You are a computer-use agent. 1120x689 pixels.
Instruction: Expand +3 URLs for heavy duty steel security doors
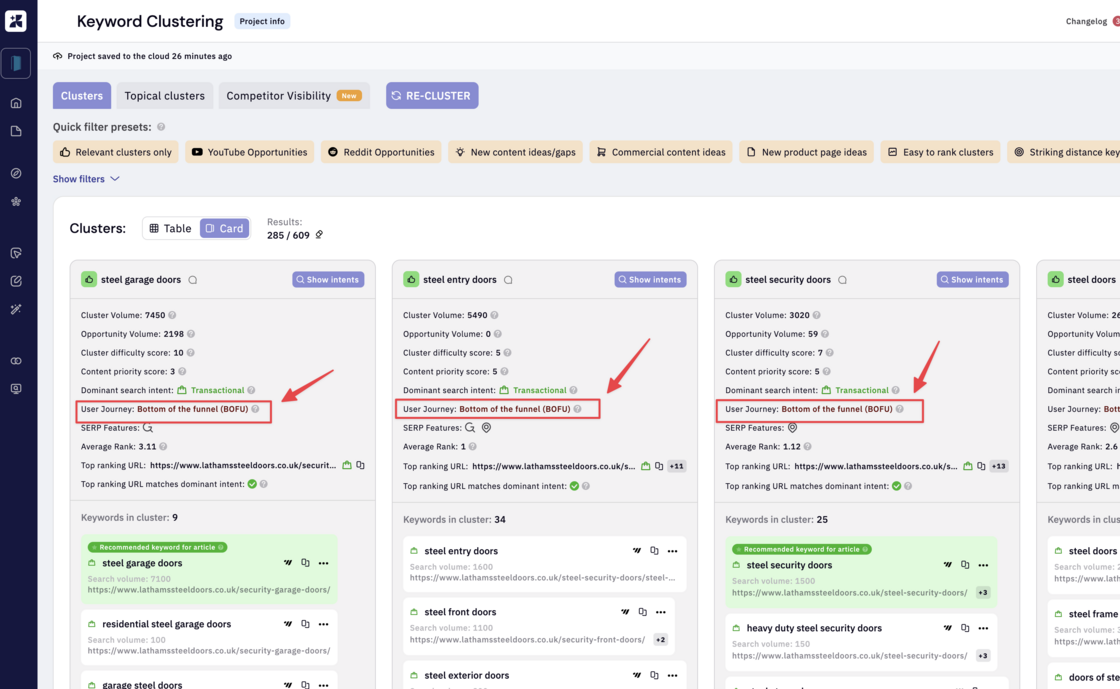[x=983, y=655]
